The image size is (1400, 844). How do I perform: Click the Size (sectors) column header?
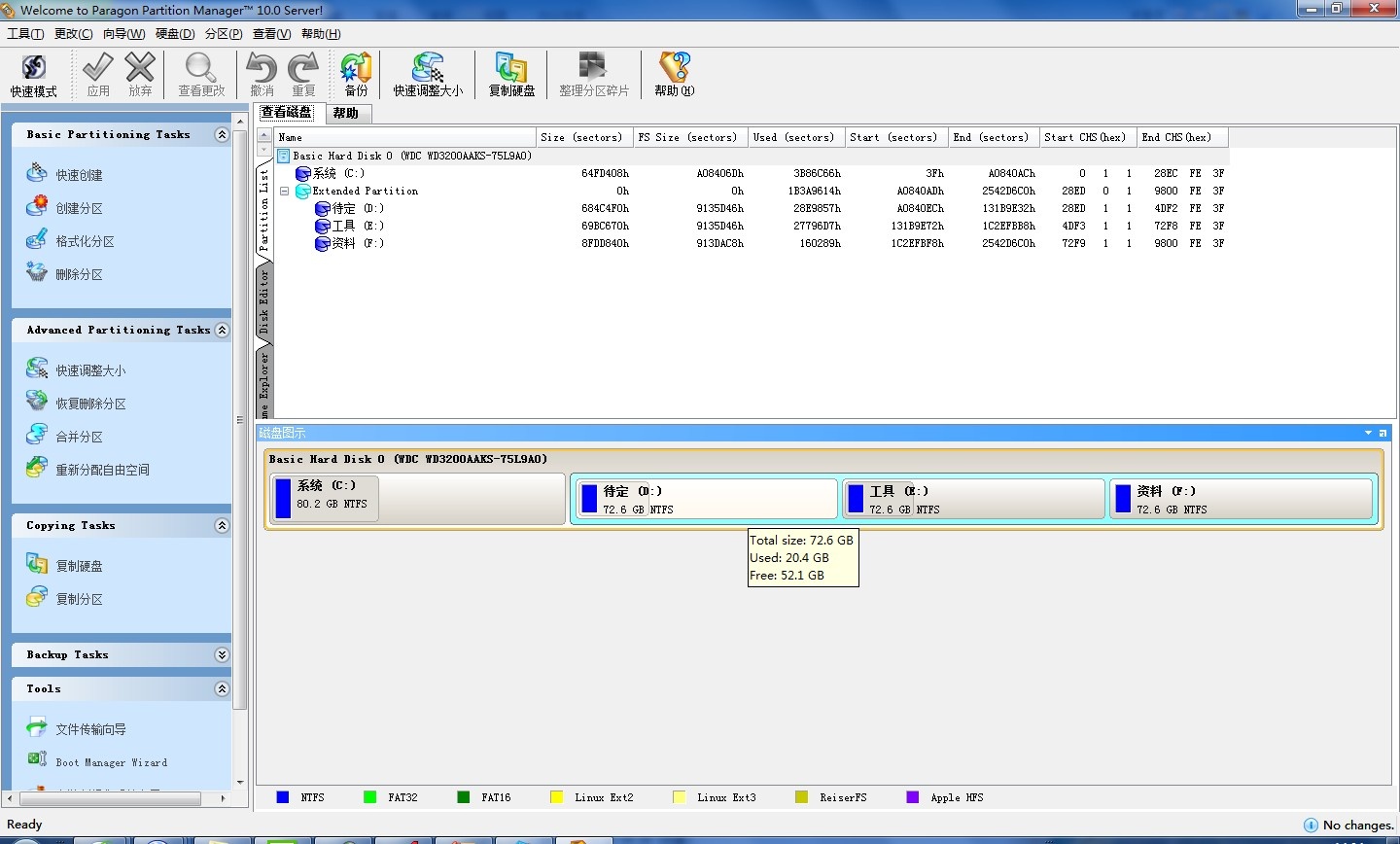click(581, 137)
